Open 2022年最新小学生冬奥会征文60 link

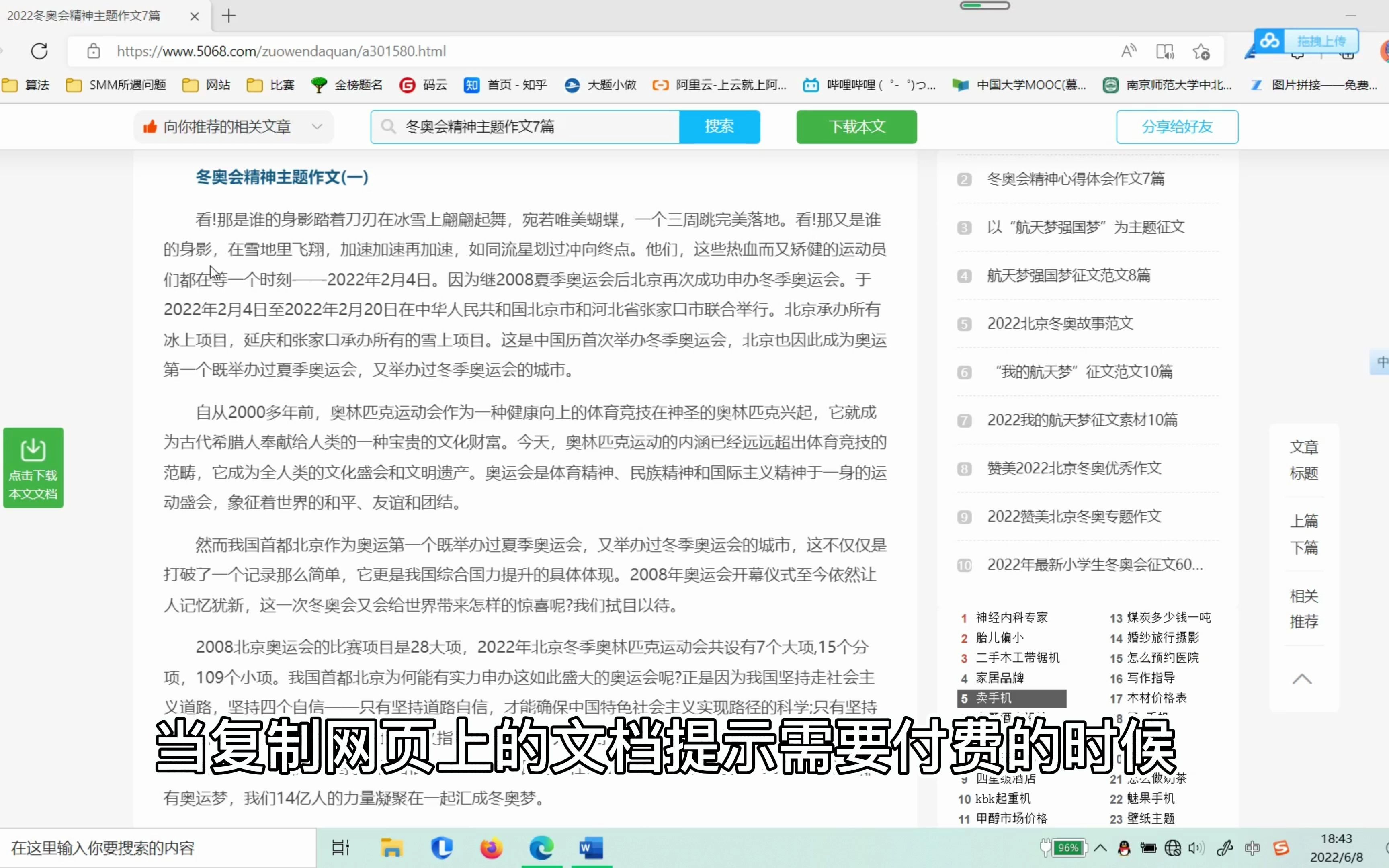pos(1094,565)
